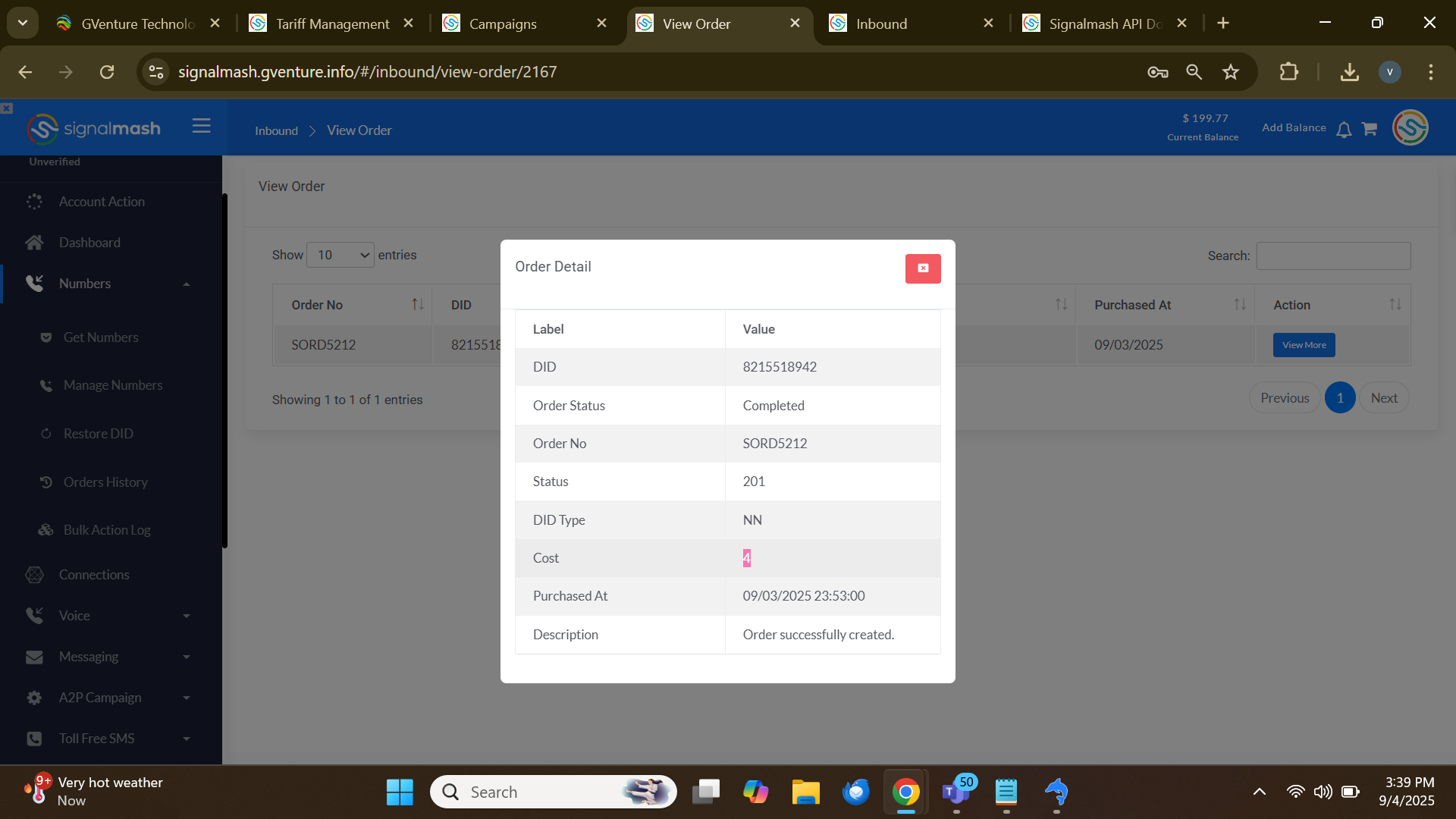Click the table Search input field
This screenshot has width=1456, height=819.
[1333, 256]
